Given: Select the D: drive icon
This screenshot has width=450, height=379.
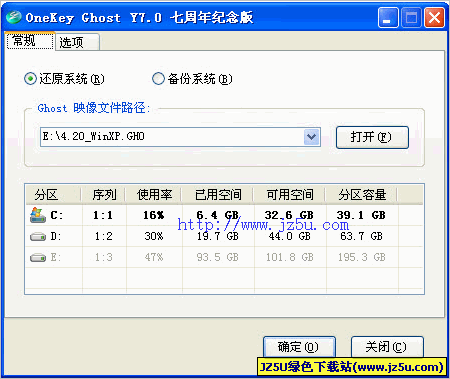Looking at the screenshot, I should (x=38, y=237).
